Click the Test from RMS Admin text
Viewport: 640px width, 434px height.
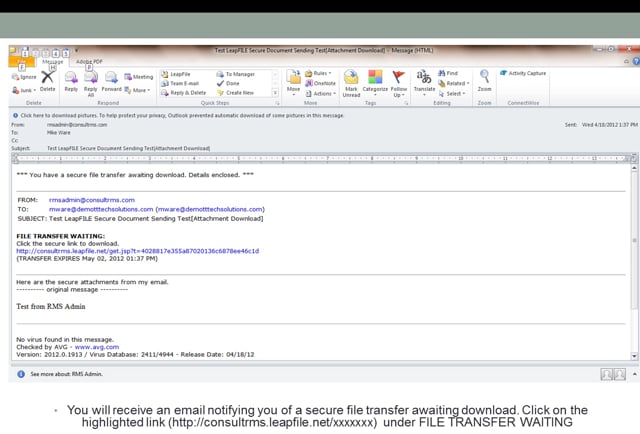tap(51, 306)
